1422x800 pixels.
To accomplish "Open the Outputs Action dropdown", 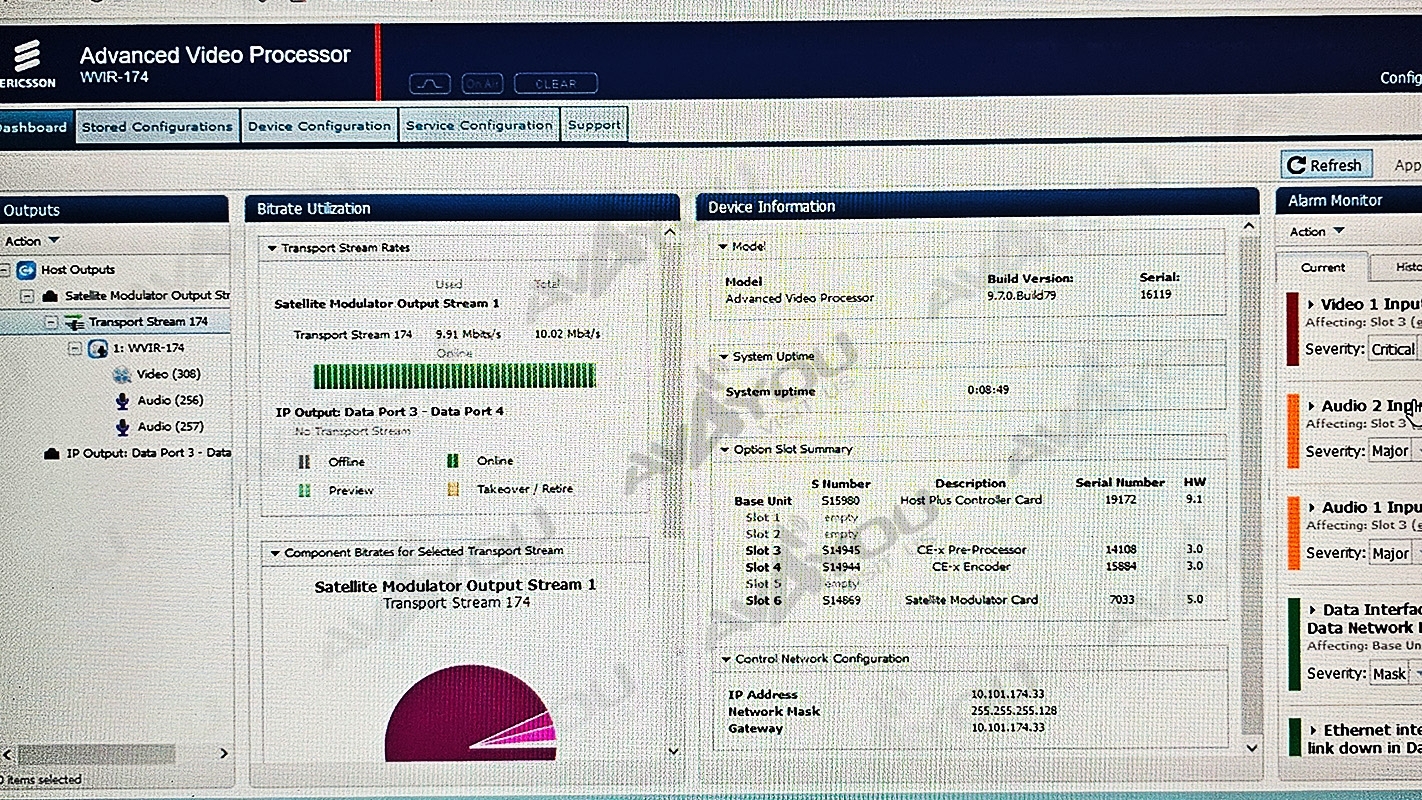I will point(32,241).
